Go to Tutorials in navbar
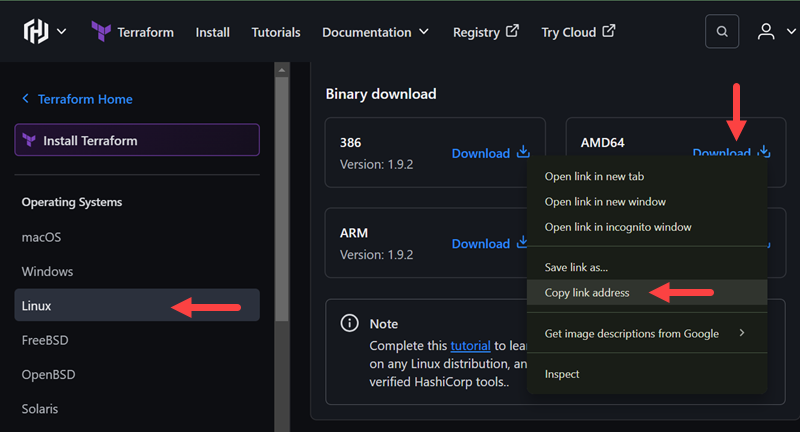The width and height of the screenshot is (800, 432). [276, 32]
